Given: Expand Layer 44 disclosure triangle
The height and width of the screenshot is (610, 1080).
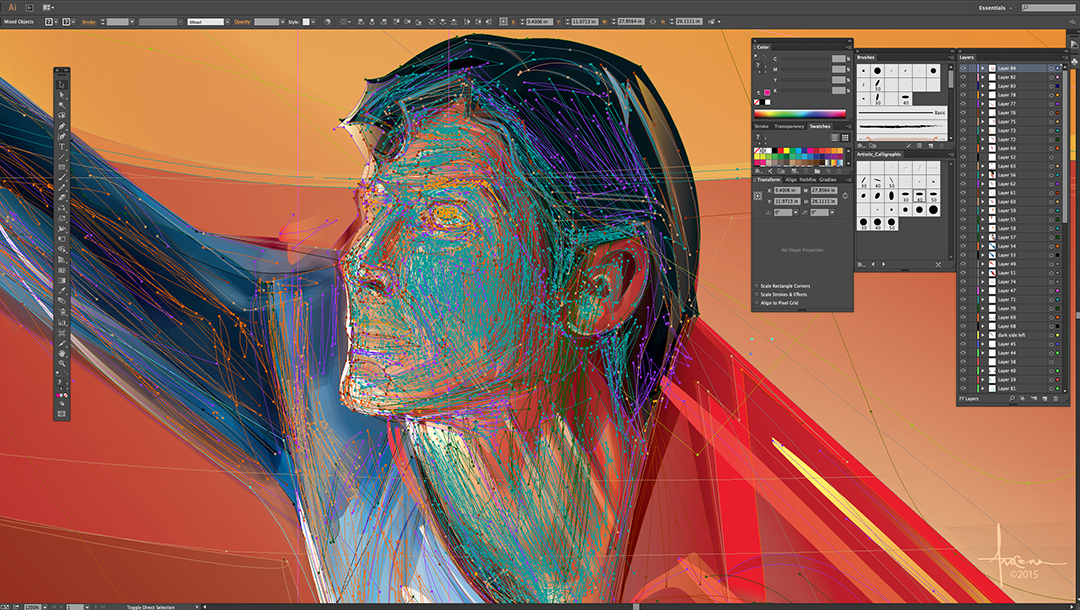Looking at the screenshot, I should (x=983, y=353).
